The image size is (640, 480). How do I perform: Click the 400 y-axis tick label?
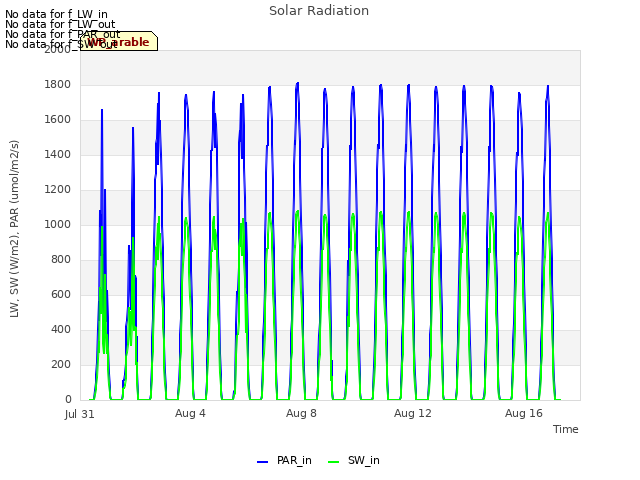tap(61, 330)
